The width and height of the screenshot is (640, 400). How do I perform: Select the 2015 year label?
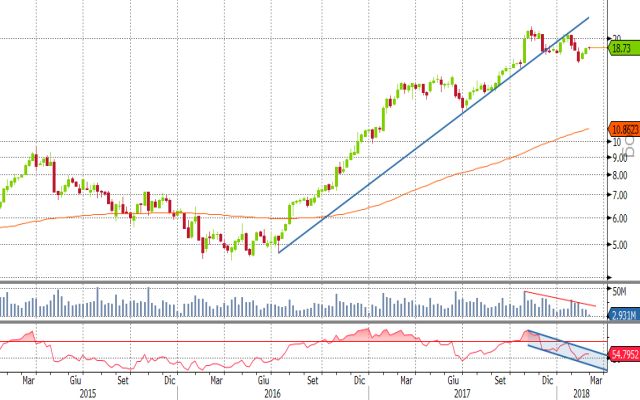coord(87,393)
